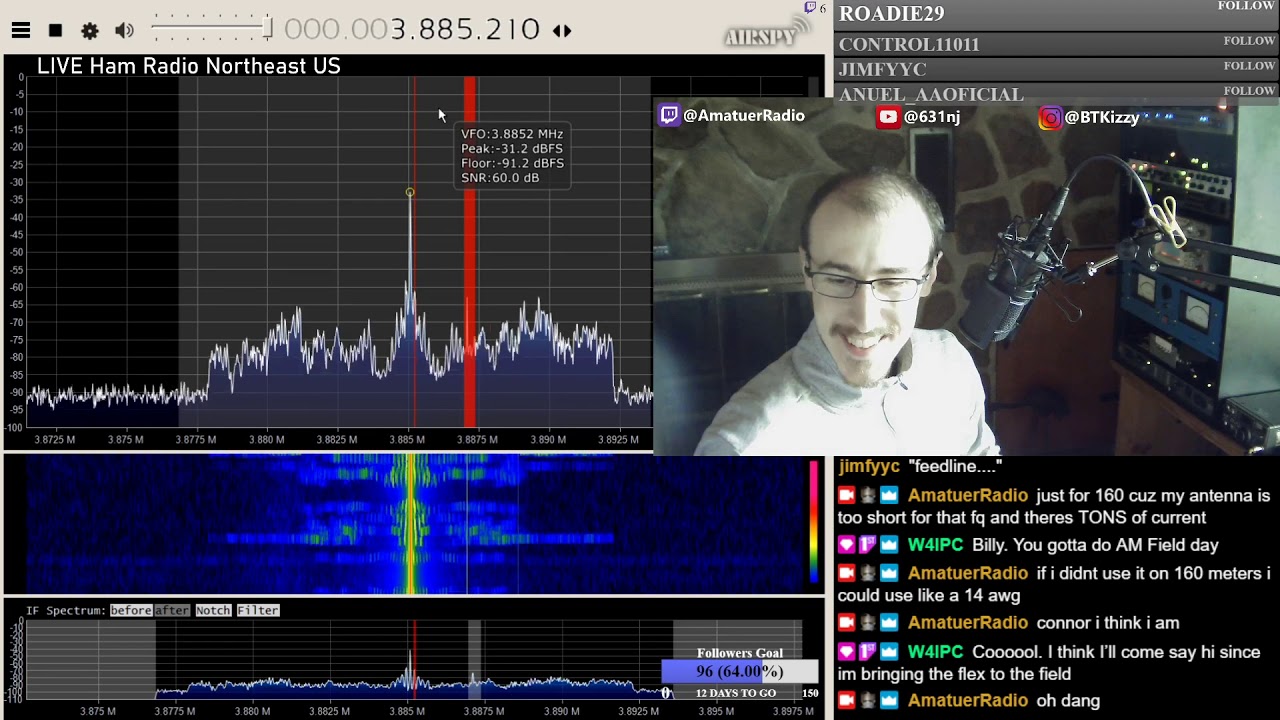Click broadcaster badge in "connor i think" message
Image resolution: width=1280 pixels, height=720 pixels.
[847, 623]
